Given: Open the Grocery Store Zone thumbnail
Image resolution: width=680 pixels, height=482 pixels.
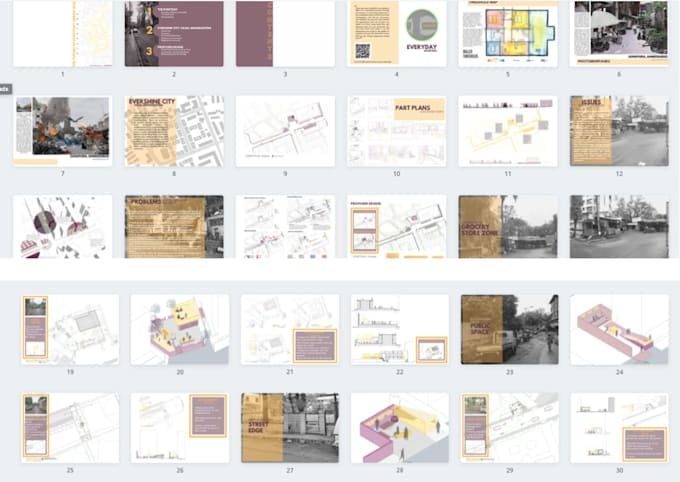Looking at the screenshot, I should coord(508,226).
